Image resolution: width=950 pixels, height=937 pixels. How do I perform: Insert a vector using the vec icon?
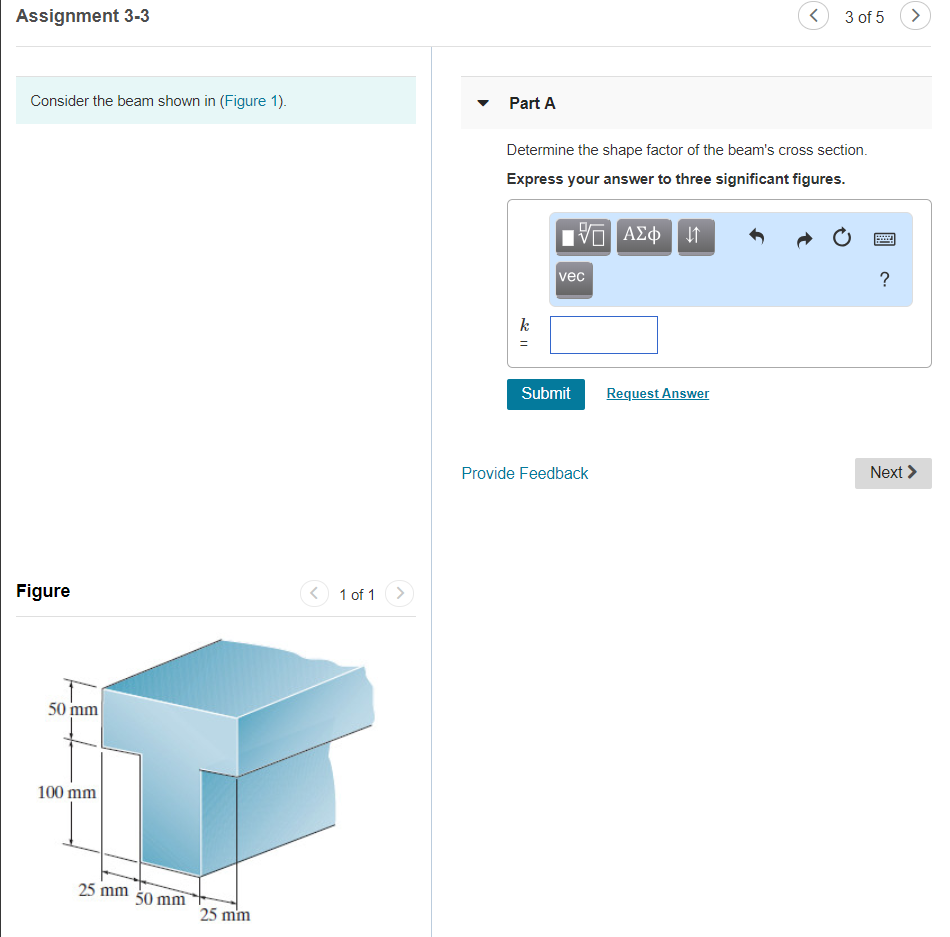pos(573,279)
